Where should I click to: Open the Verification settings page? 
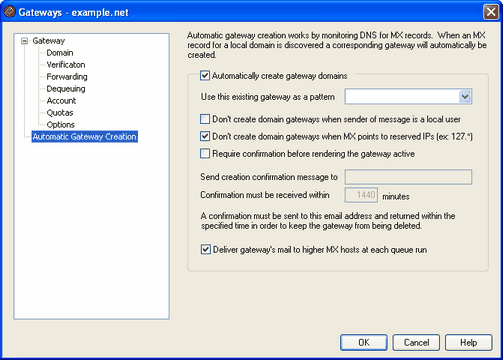tap(66, 65)
